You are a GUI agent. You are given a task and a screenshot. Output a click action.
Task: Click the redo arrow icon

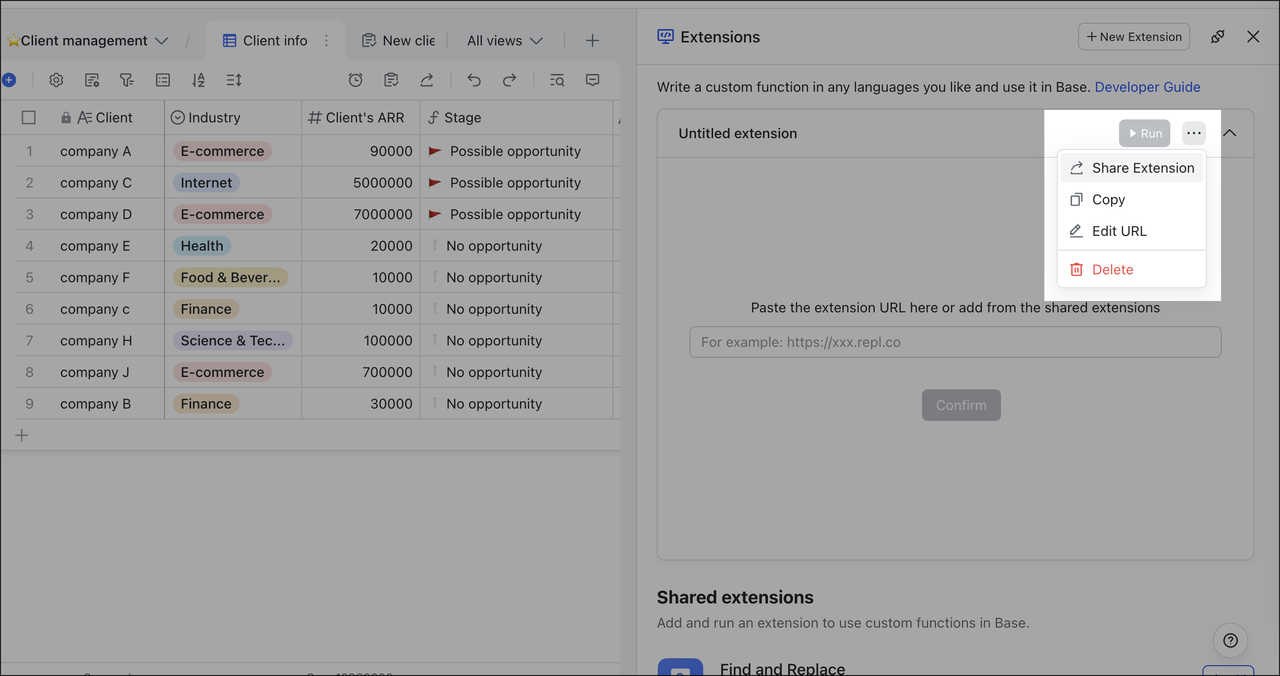(509, 80)
